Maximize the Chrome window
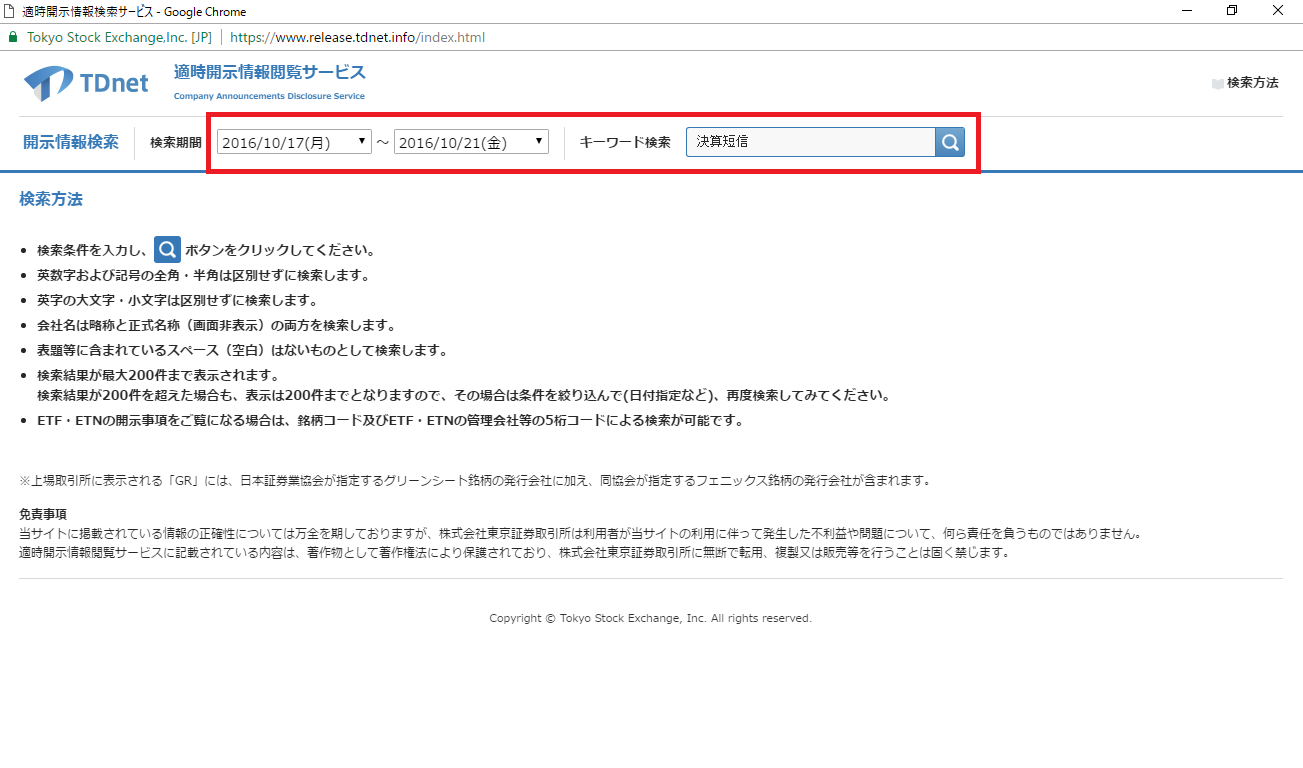The width and height of the screenshot is (1303, 768). tap(1232, 11)
